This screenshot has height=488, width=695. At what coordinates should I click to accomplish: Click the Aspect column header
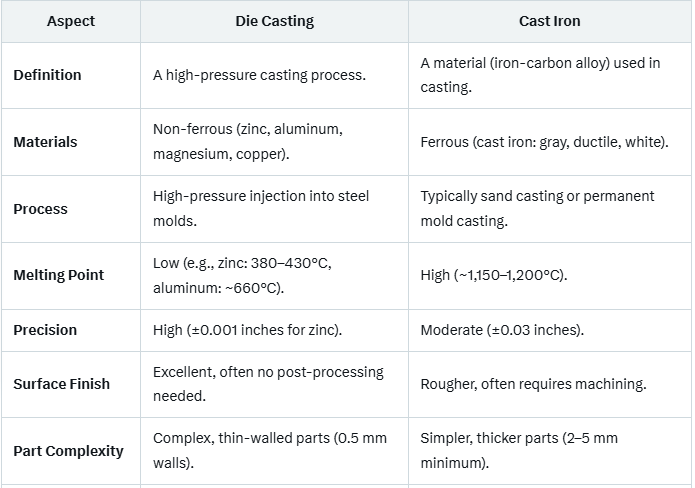pos(70,21)
